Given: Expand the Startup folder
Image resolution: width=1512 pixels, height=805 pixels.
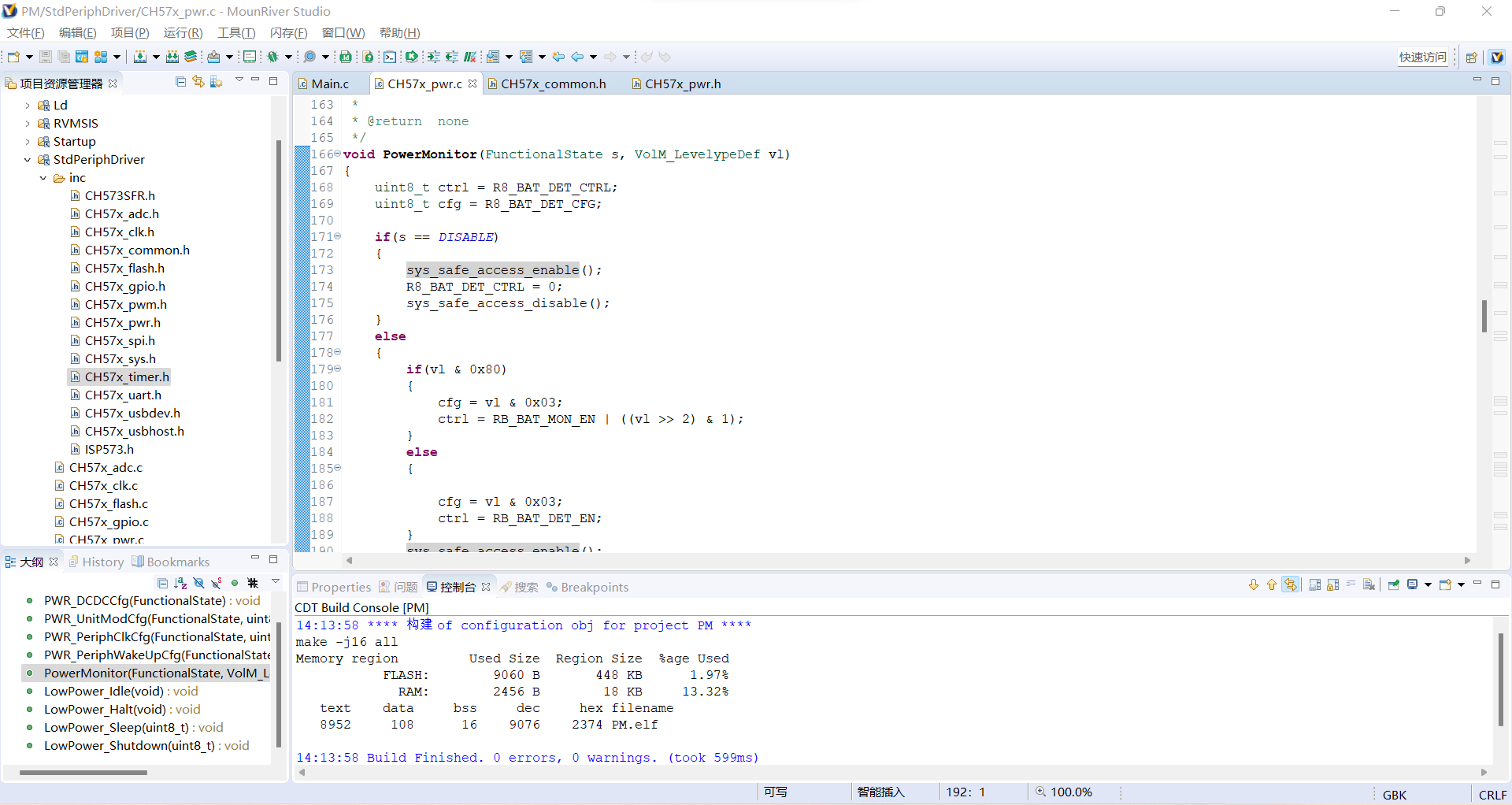Looking at the screenshot, I should coord(28,142).
